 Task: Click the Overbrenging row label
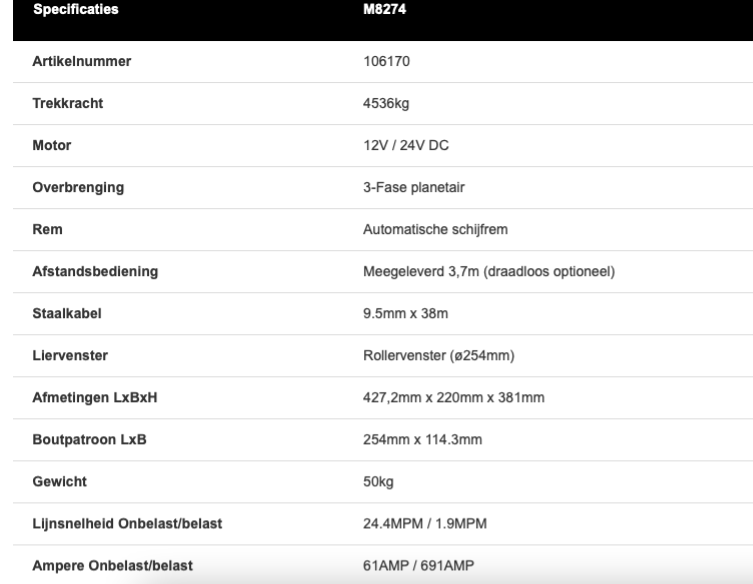tap(75, 187)
